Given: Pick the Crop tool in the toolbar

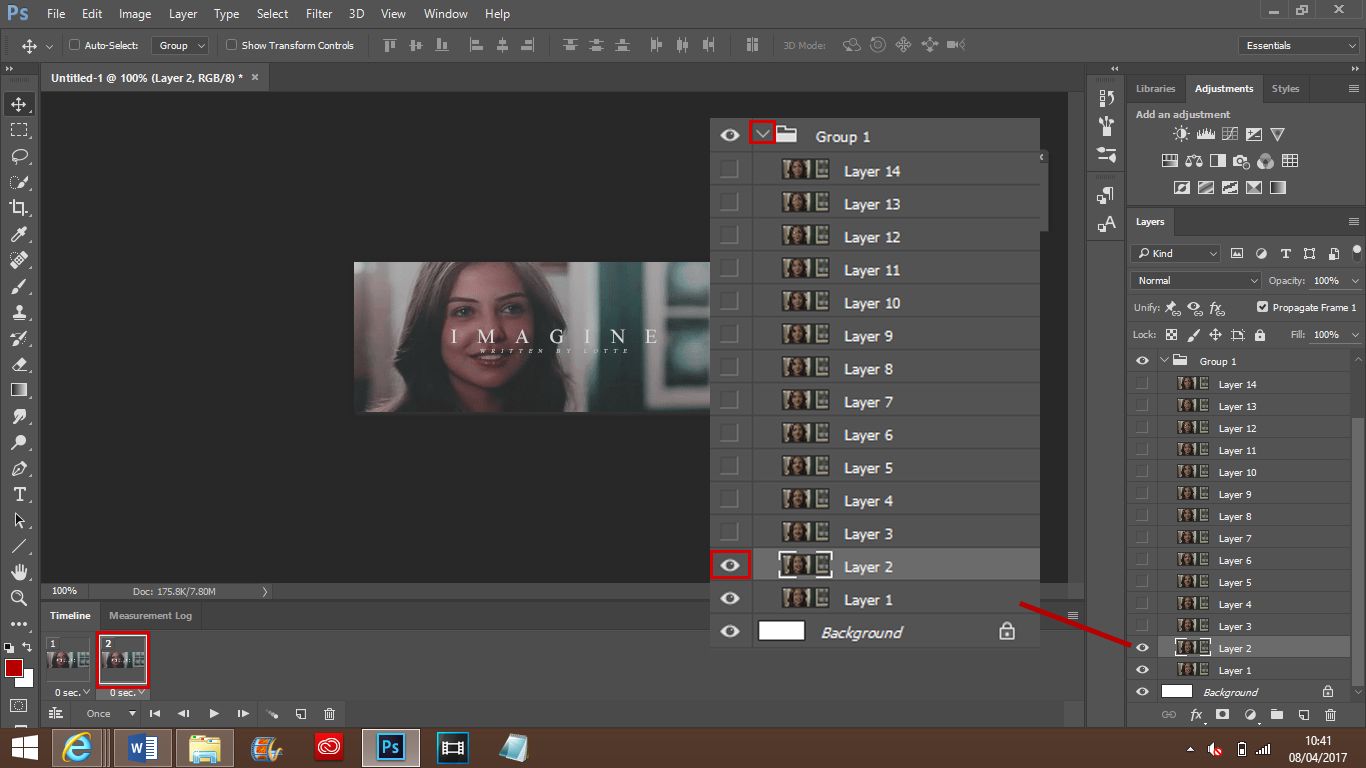Looking at the screenshot, I should pyautogui.click(x=19, y=208).
